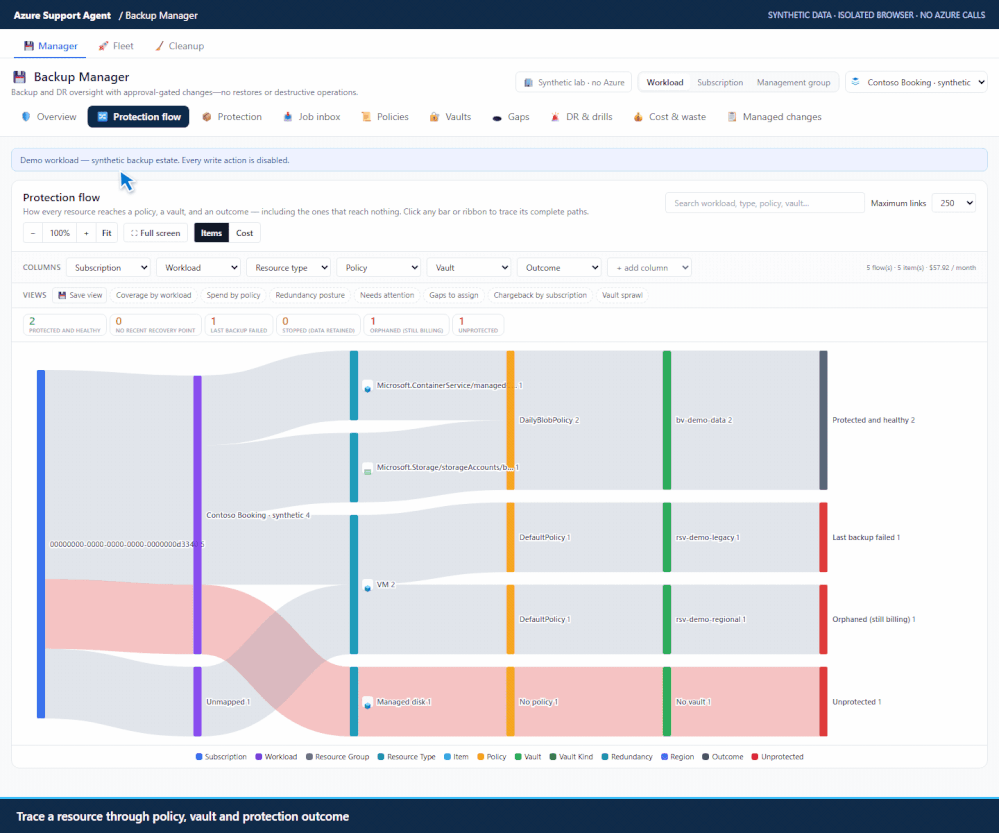The height and width of the screenshot is (833, 999).
Task: Switch flow sizing to Cost
Action: click(245, 233)
